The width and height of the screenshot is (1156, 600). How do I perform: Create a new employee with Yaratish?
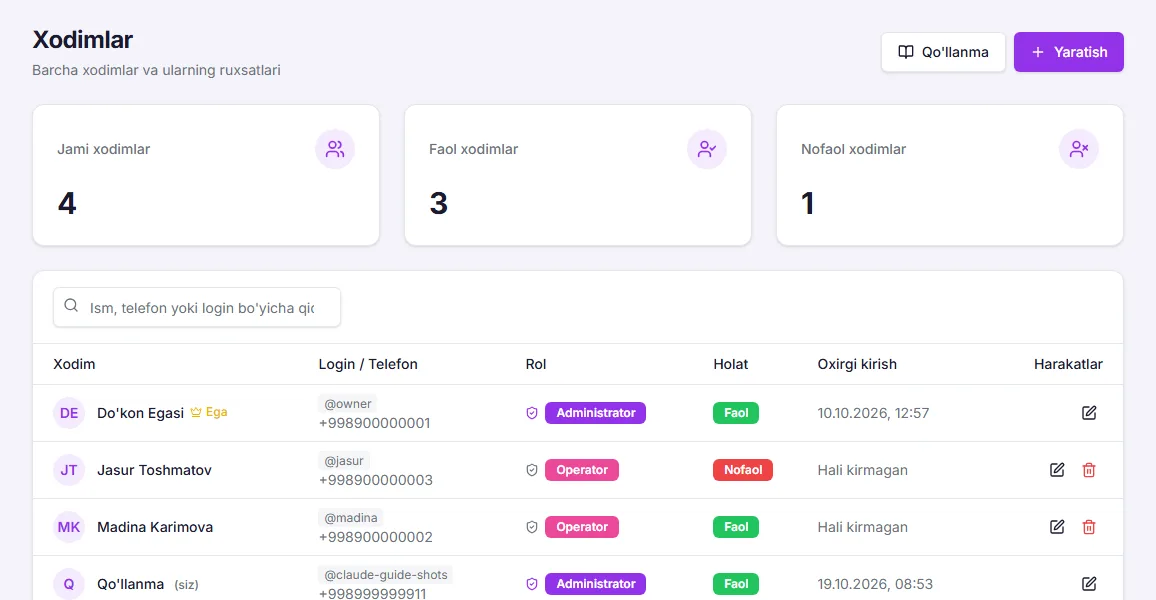click(x=1068, y=52)
